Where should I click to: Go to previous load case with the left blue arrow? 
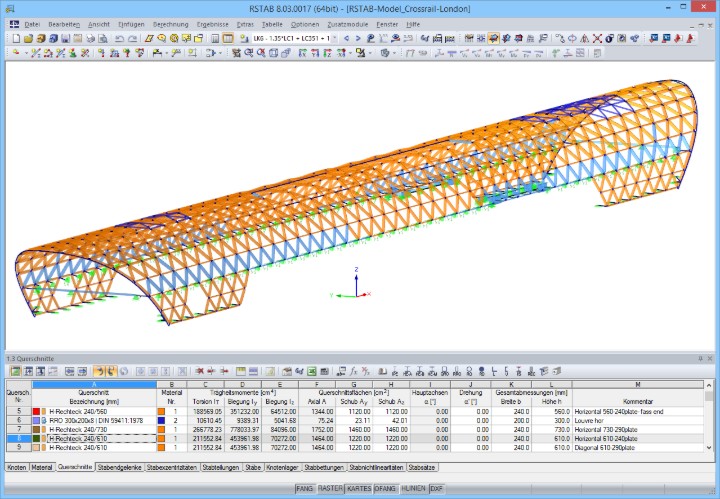point(347,39)
